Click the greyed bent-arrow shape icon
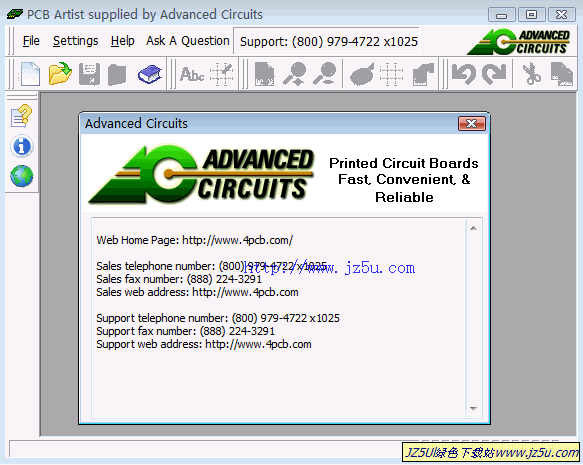The height and width of the screenshot is (465, 583). [x=423, y=74]
